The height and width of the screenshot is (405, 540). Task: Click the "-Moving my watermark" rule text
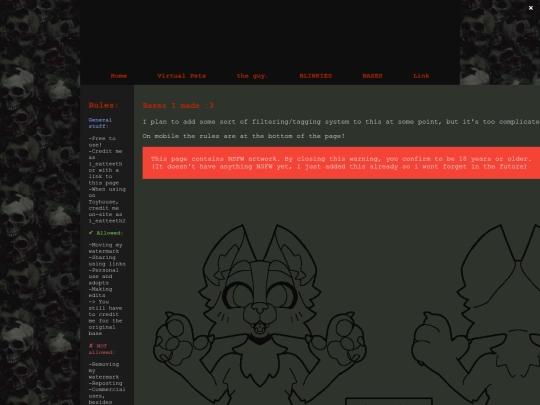(105, 248)
